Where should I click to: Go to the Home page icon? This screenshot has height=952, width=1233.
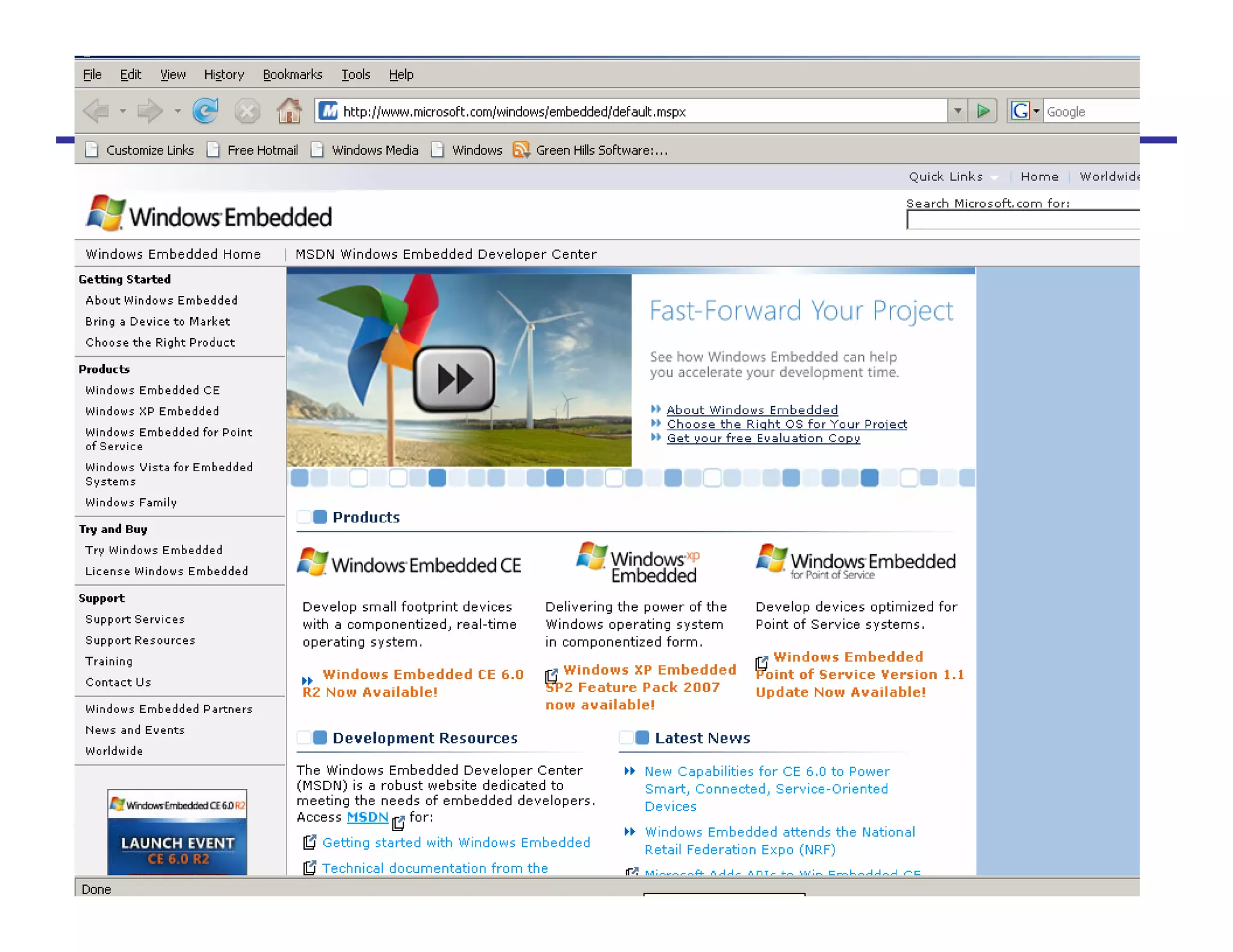click(289, 111)
